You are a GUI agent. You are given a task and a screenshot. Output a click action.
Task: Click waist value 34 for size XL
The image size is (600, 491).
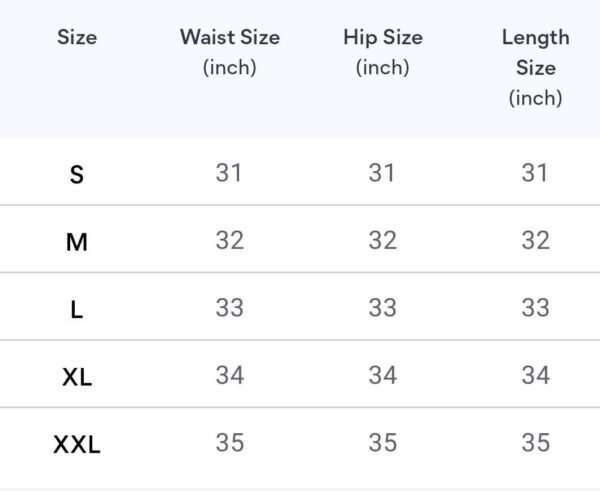(230, 375)
